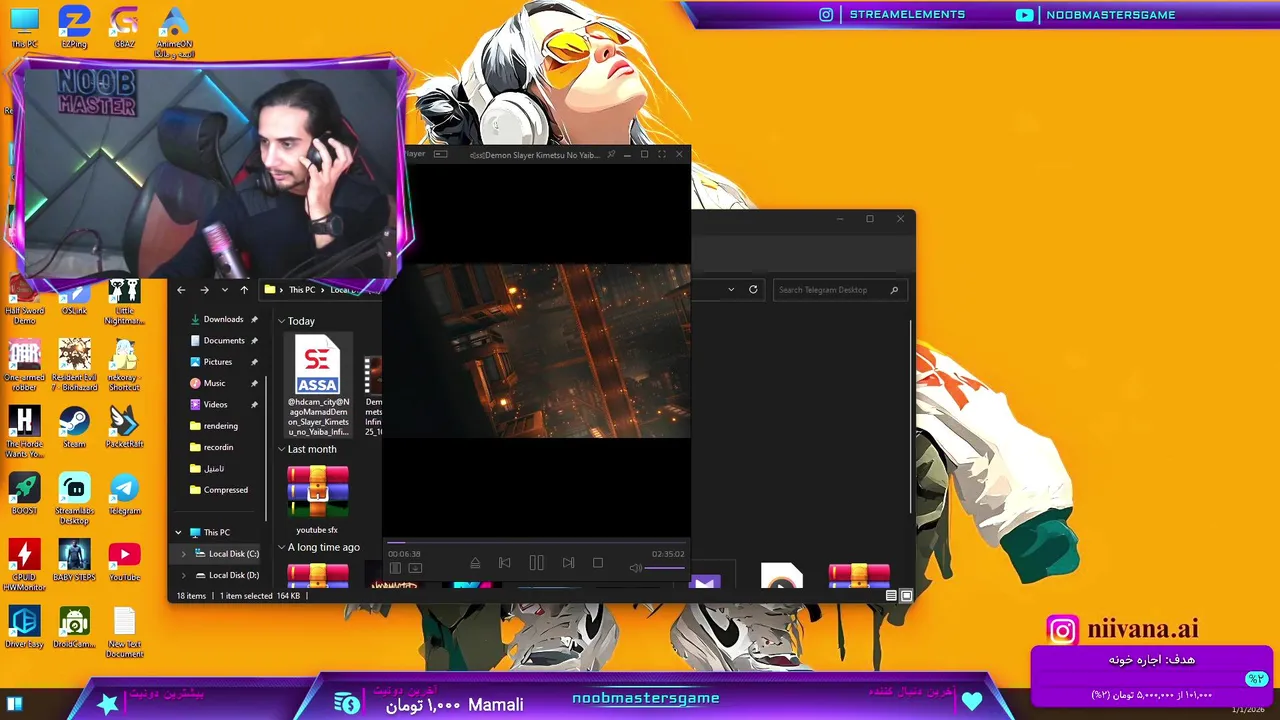
Task: Open This PC desktop icon
Action: 24,27
